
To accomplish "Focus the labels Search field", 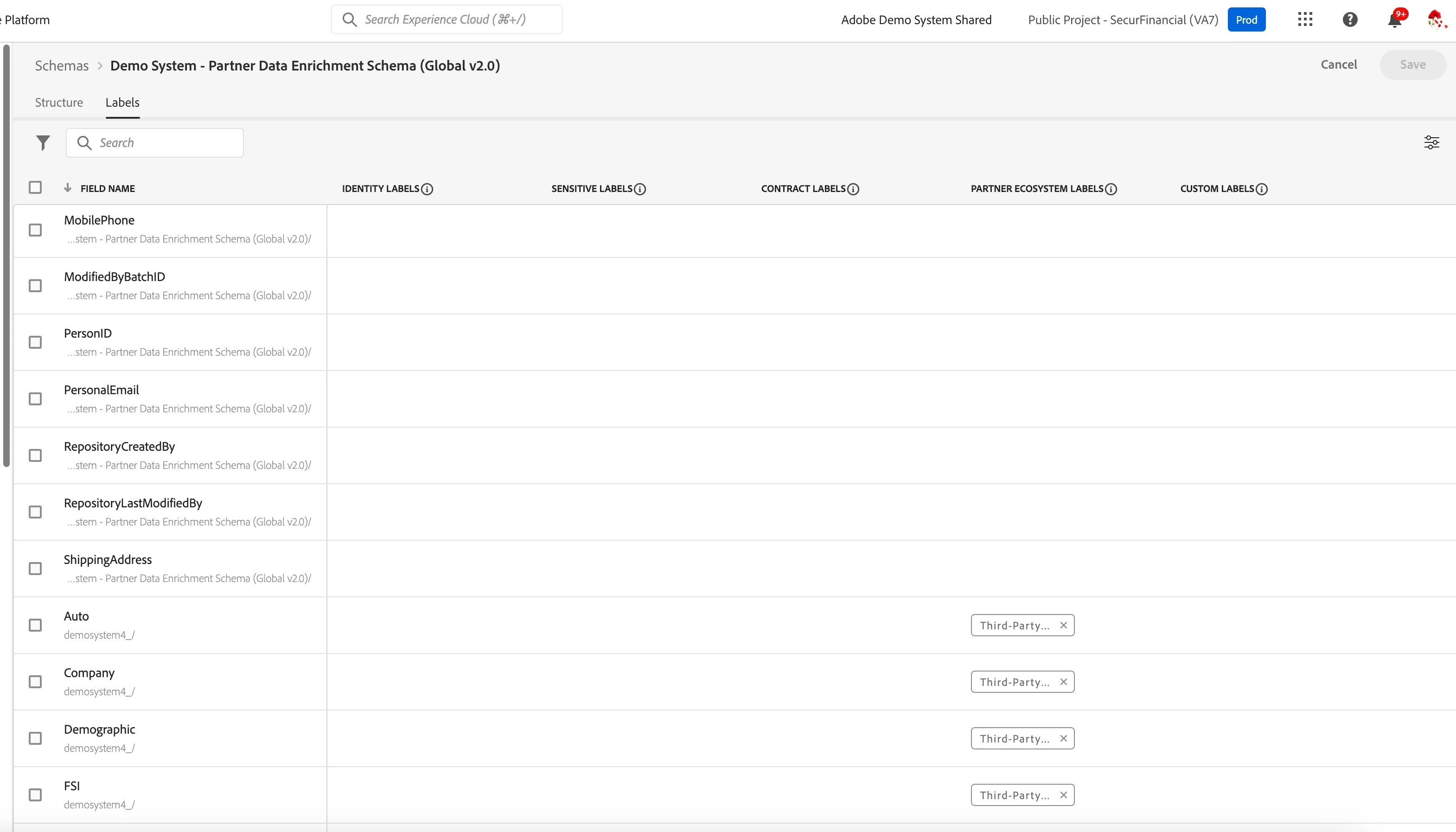I will click(155, 143).
